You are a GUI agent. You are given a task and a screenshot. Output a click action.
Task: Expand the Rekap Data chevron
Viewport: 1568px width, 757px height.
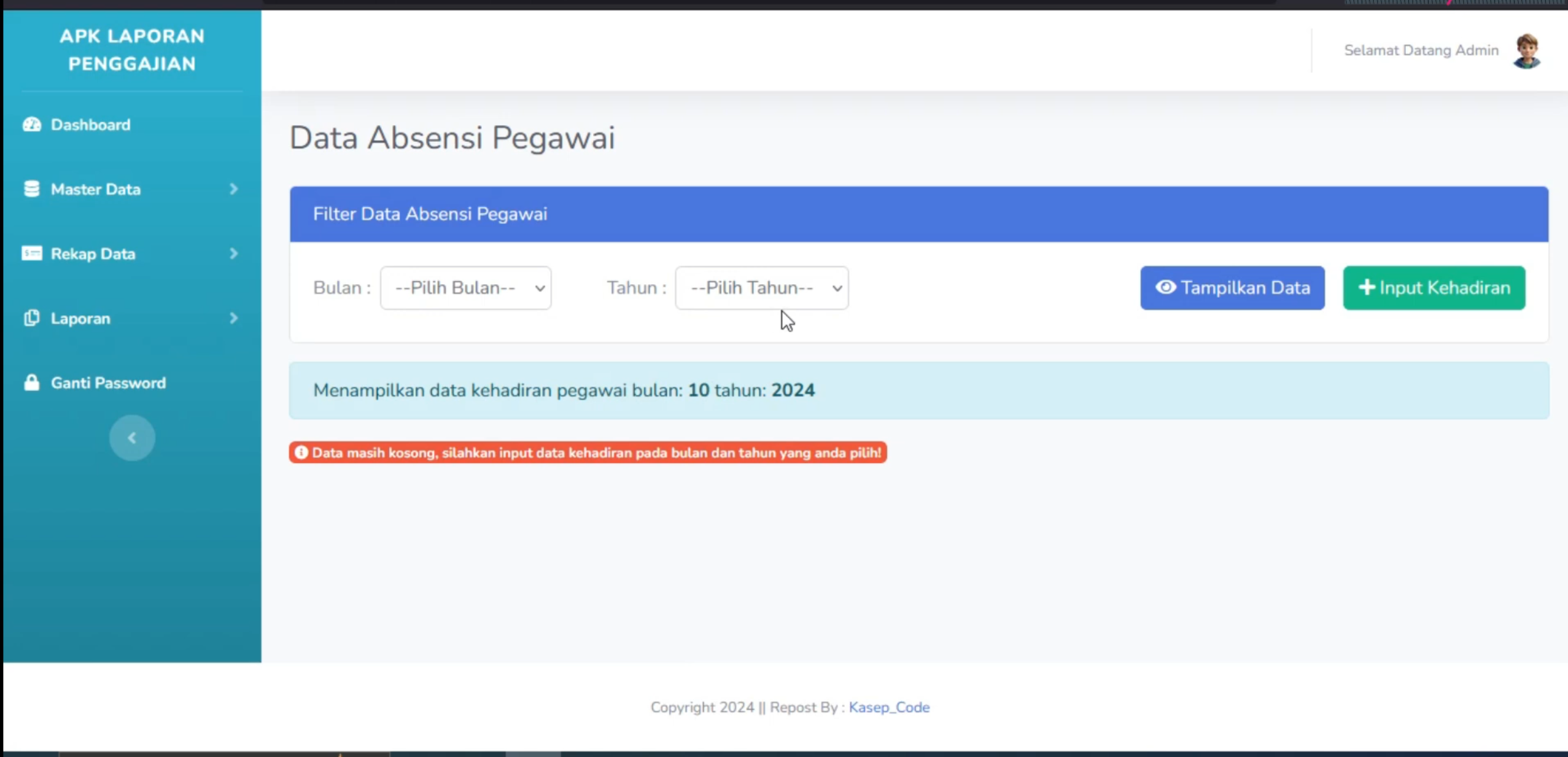point(234,254)
